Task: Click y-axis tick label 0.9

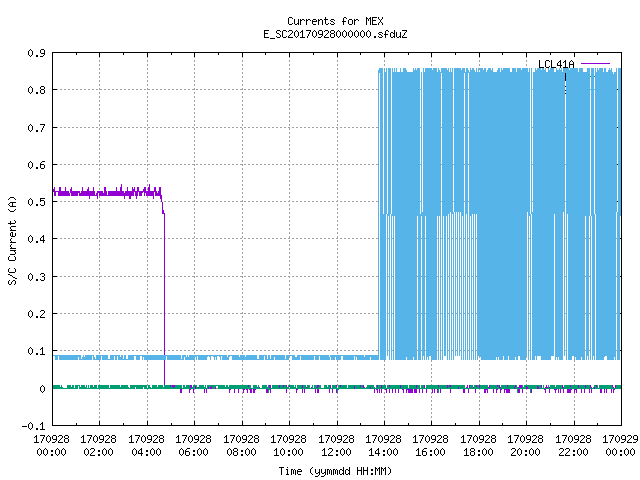Action: 36,53
